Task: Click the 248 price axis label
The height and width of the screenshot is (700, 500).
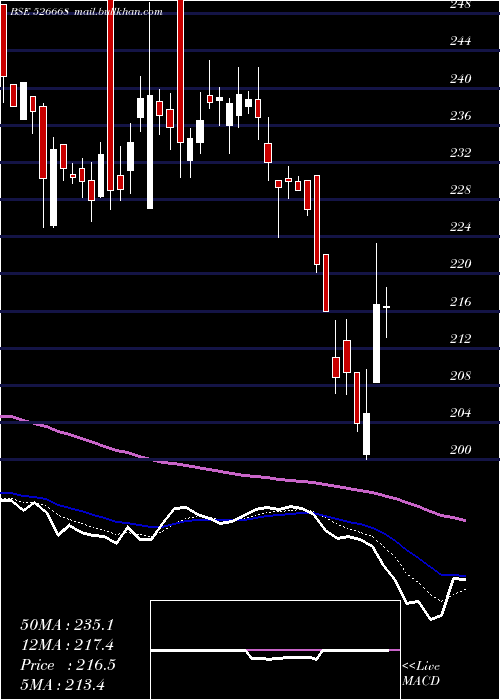Action: click(x=460, y=5)
